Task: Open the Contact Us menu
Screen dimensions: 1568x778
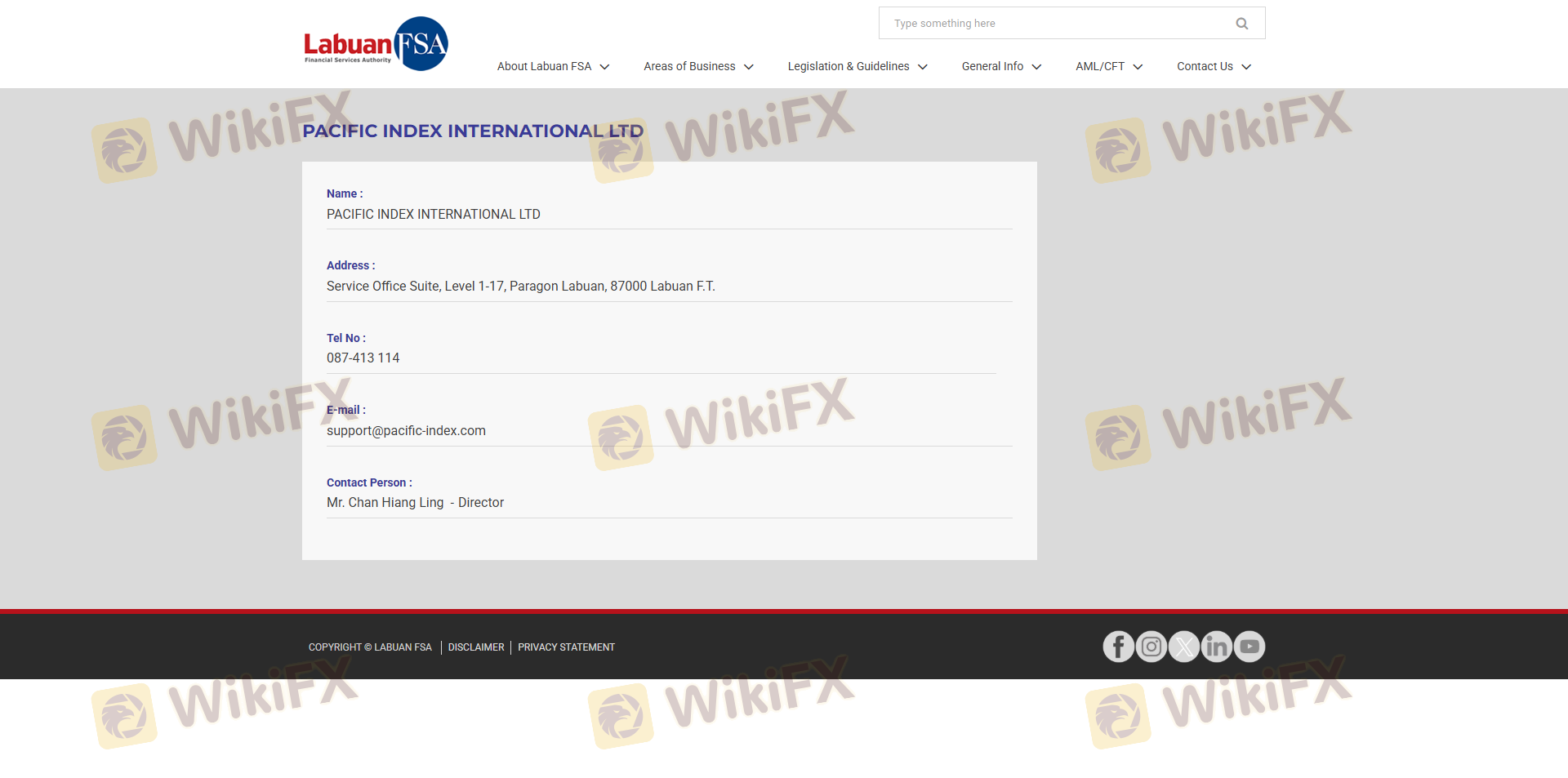Action: 1204,66
